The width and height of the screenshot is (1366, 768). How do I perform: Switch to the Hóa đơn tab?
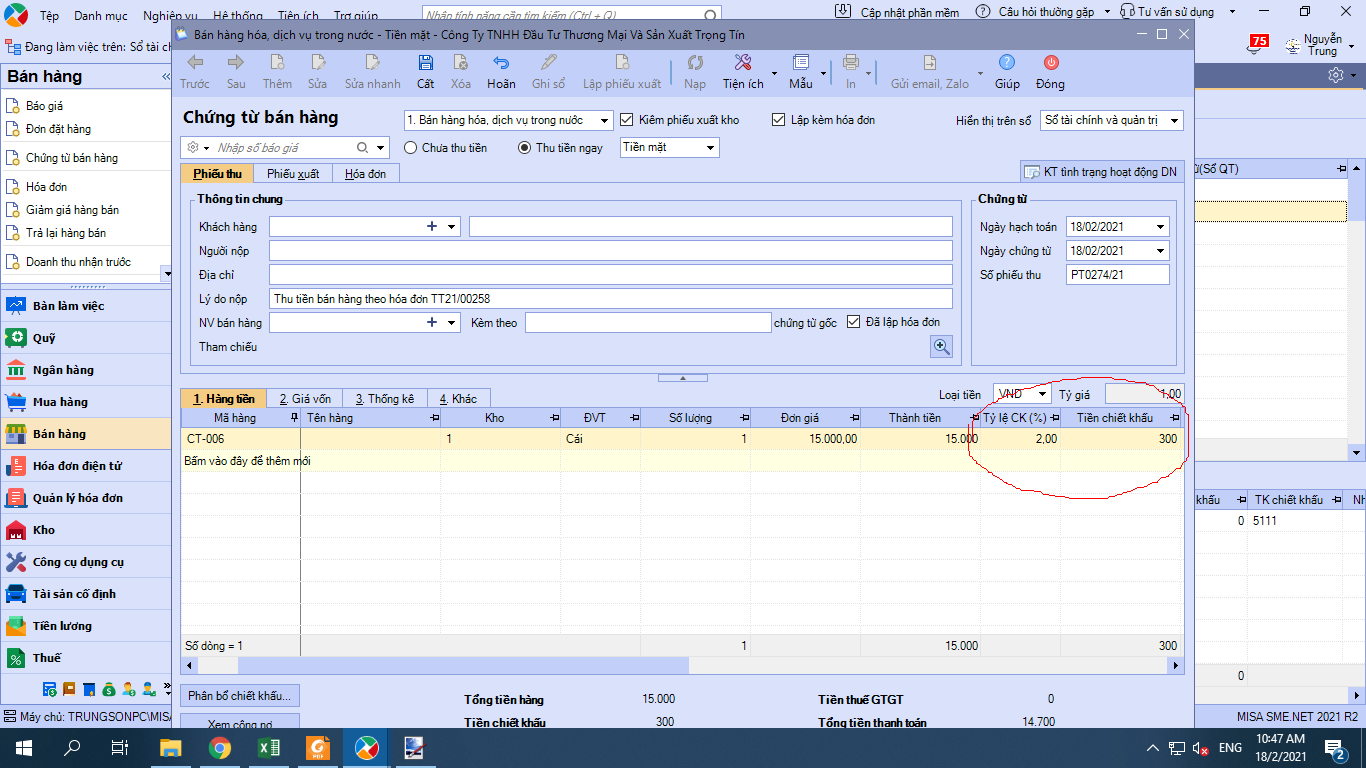click(x=365, y=174)
